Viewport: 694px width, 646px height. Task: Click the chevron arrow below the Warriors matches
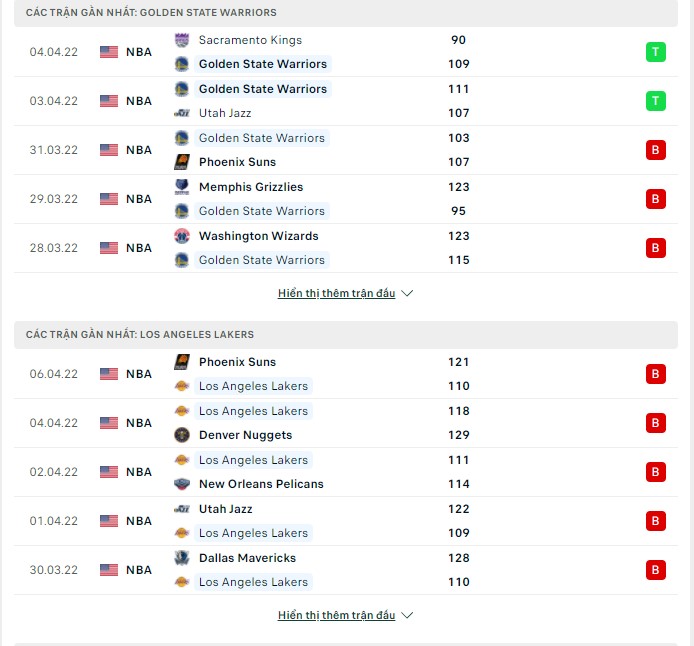pyautogui.click(x=407, y=294)
